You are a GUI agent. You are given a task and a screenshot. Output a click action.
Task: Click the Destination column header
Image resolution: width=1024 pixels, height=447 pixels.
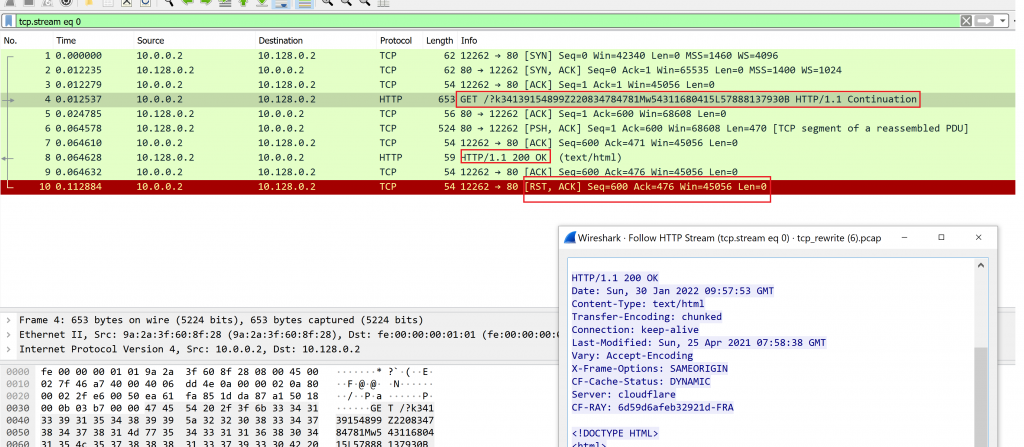pos(280,40)
